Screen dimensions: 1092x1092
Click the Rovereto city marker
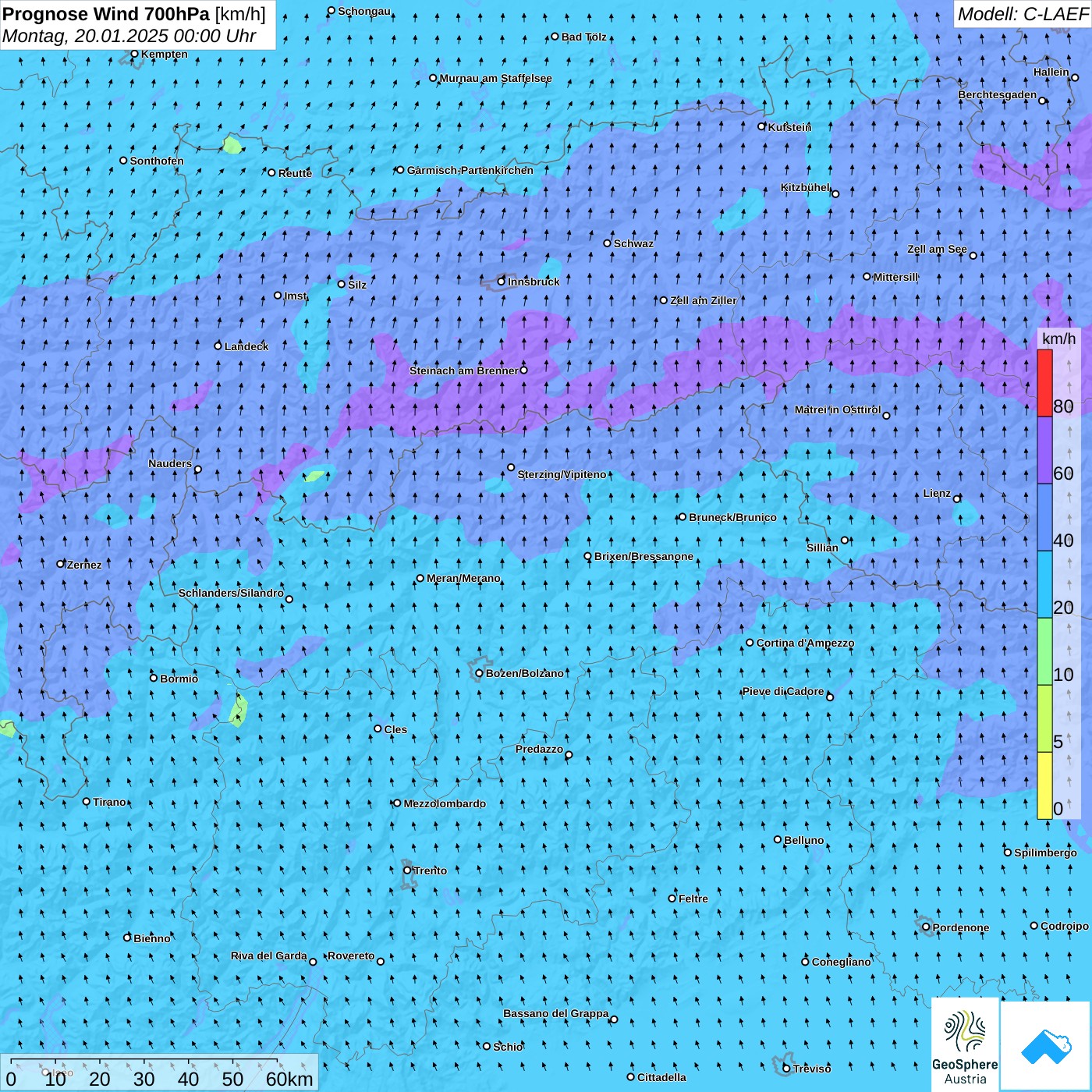tap(381, 962)
